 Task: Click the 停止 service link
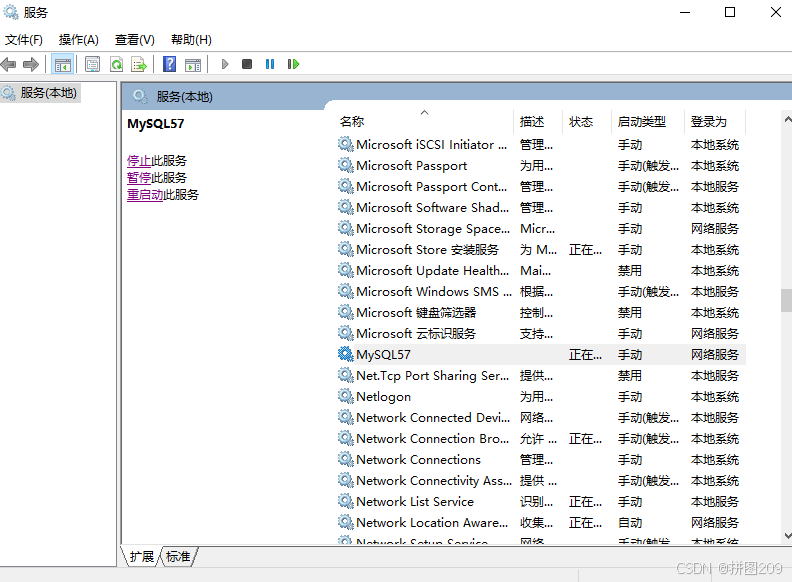click(x=139, y=161)
